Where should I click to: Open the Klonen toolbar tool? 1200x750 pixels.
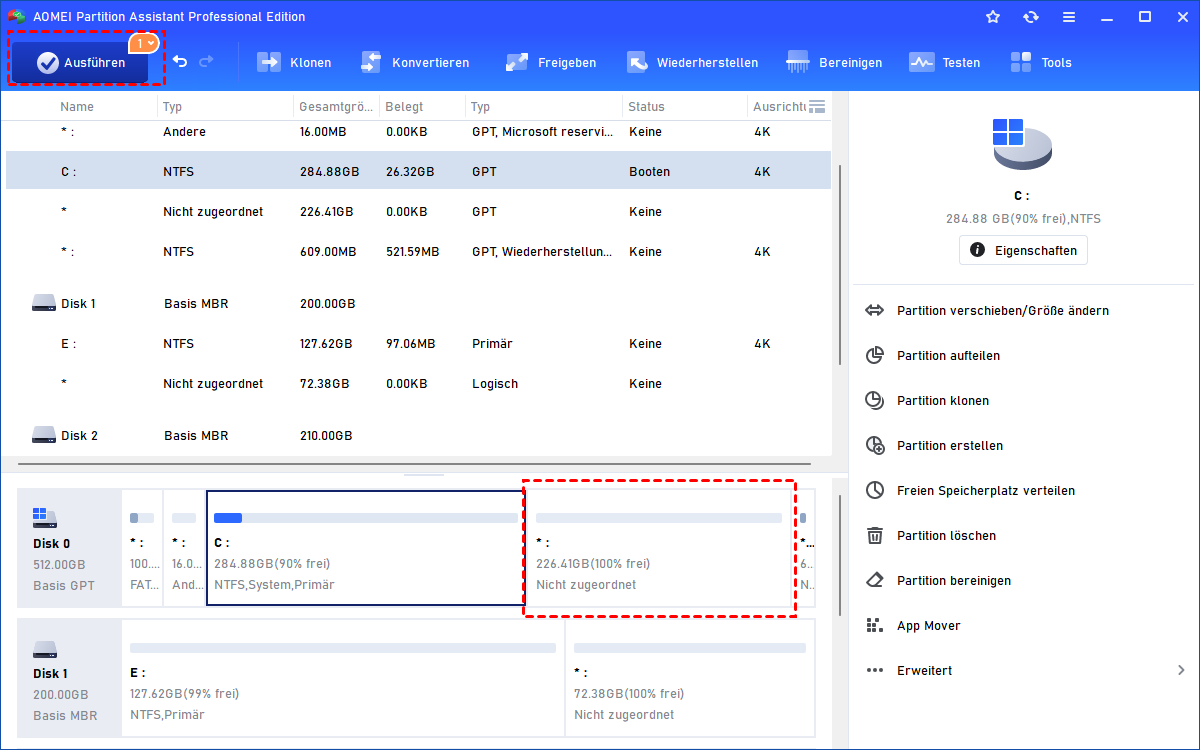294,62
